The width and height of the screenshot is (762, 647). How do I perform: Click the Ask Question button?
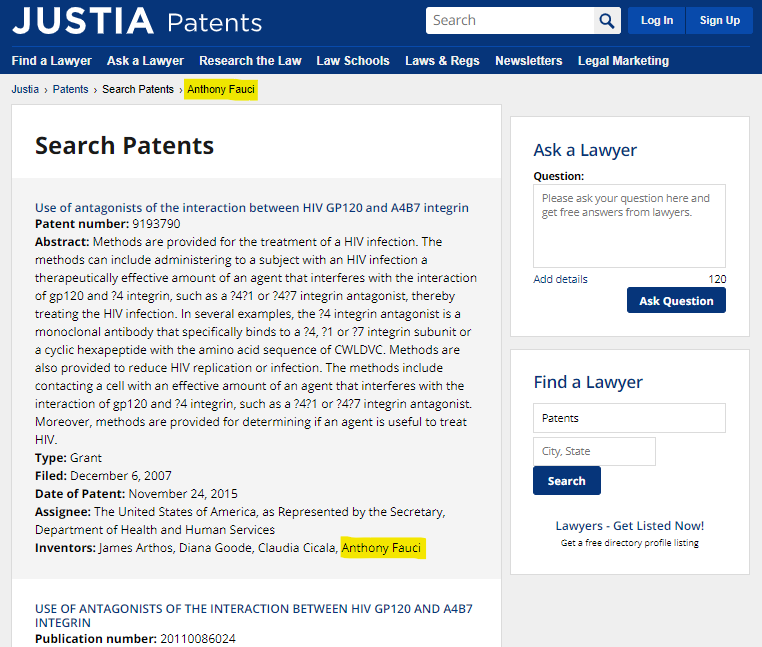click(x=676, y=300)
